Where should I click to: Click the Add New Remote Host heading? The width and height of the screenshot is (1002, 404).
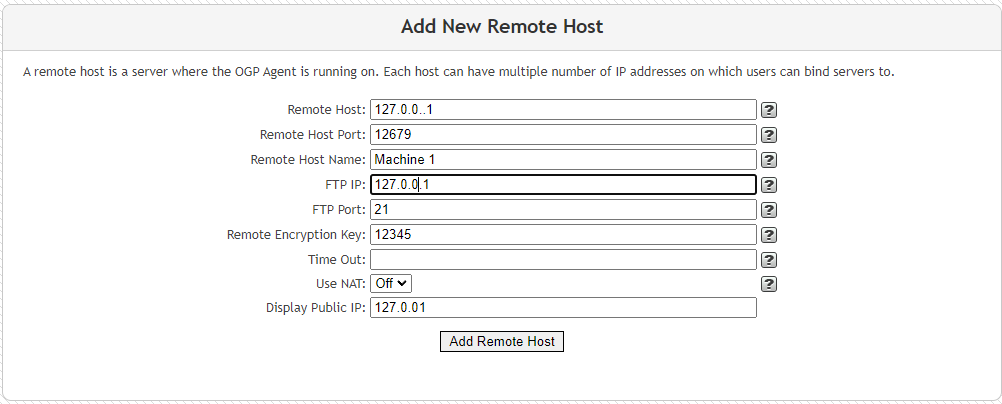point(502,27)
